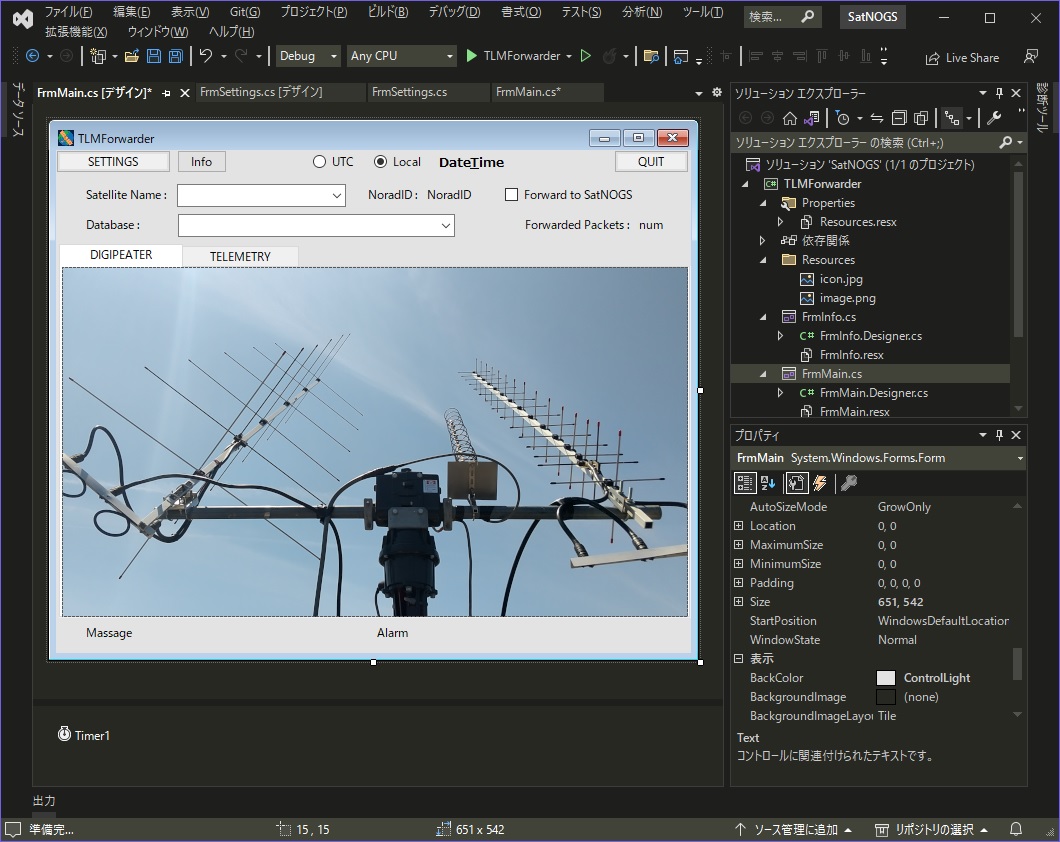
Task: Click the SETTINGS button on form
Action: [x=113, y=162]
